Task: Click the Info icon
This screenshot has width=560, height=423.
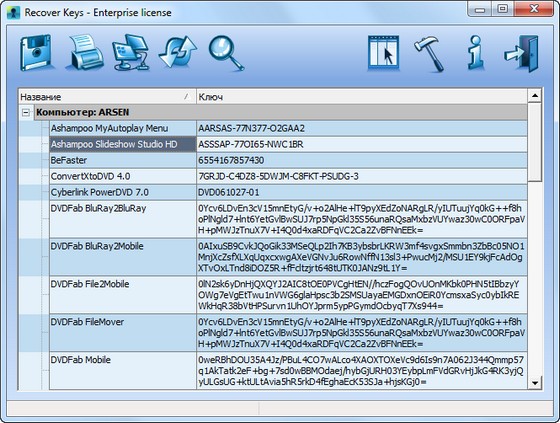Action: (x=476, y=52)
